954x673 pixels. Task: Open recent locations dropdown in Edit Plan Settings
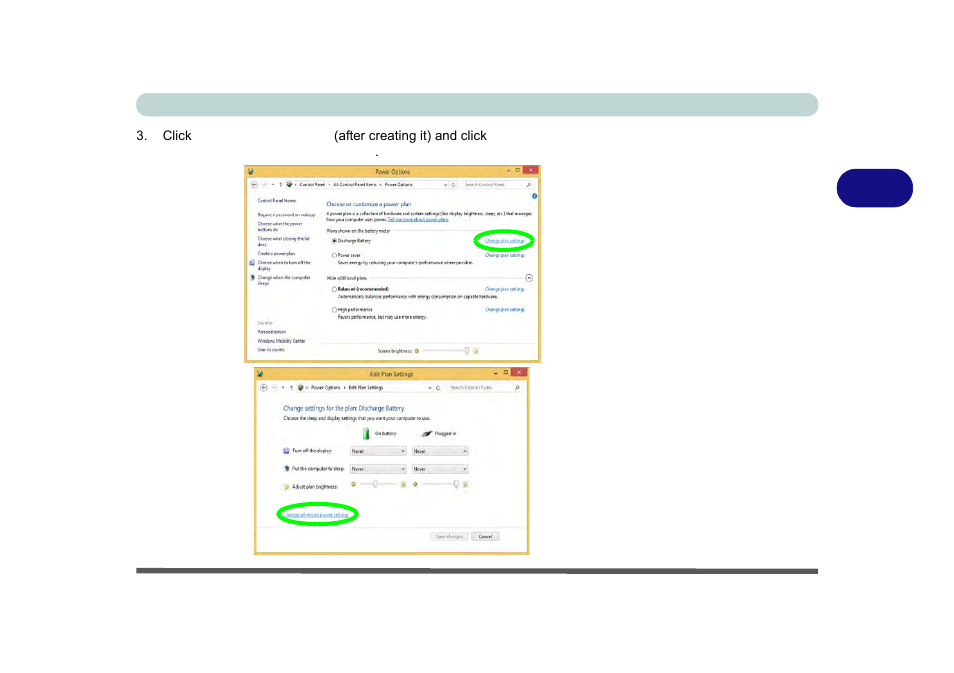(x=283, y=388)
